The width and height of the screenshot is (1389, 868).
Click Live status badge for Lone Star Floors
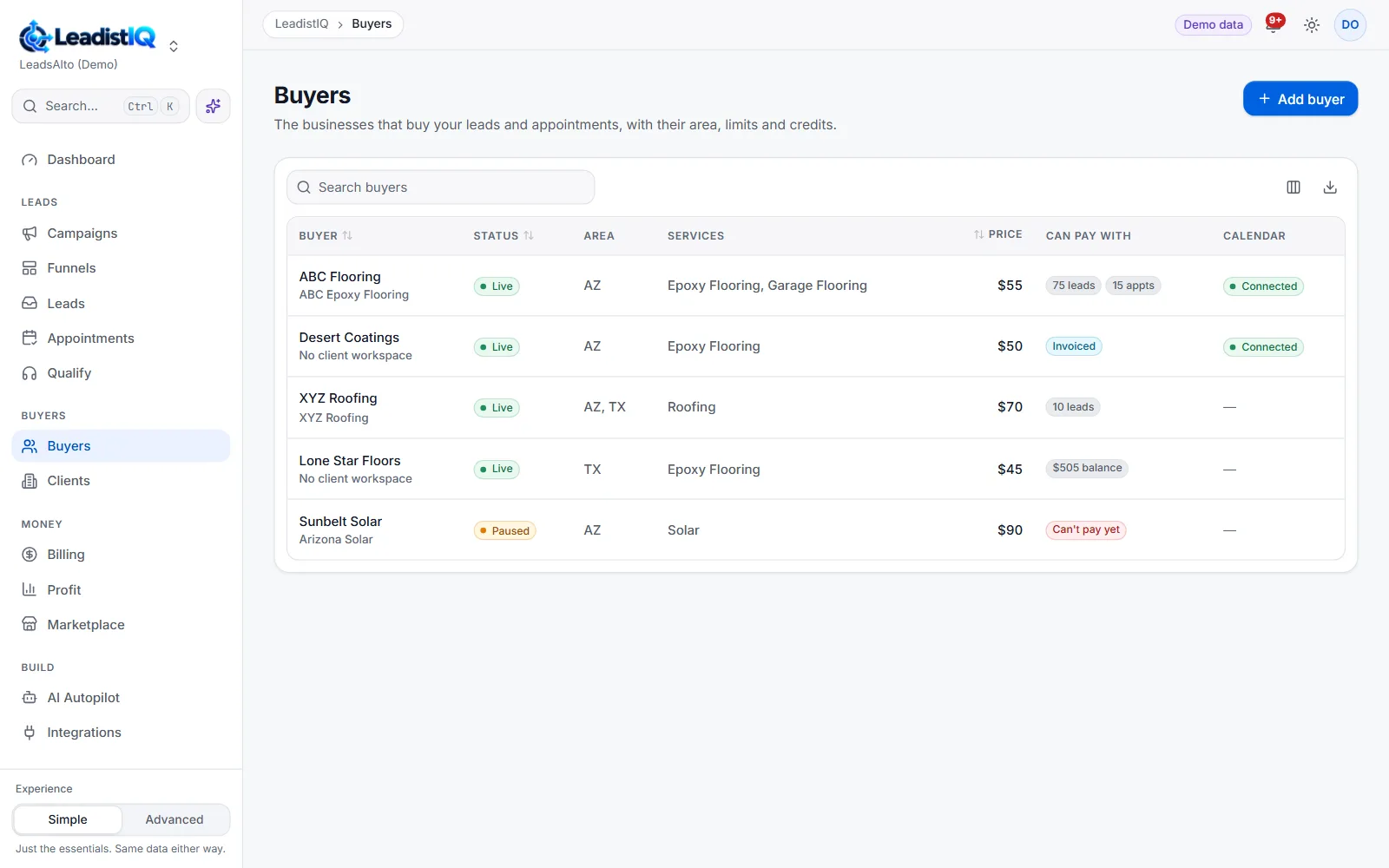497,470
